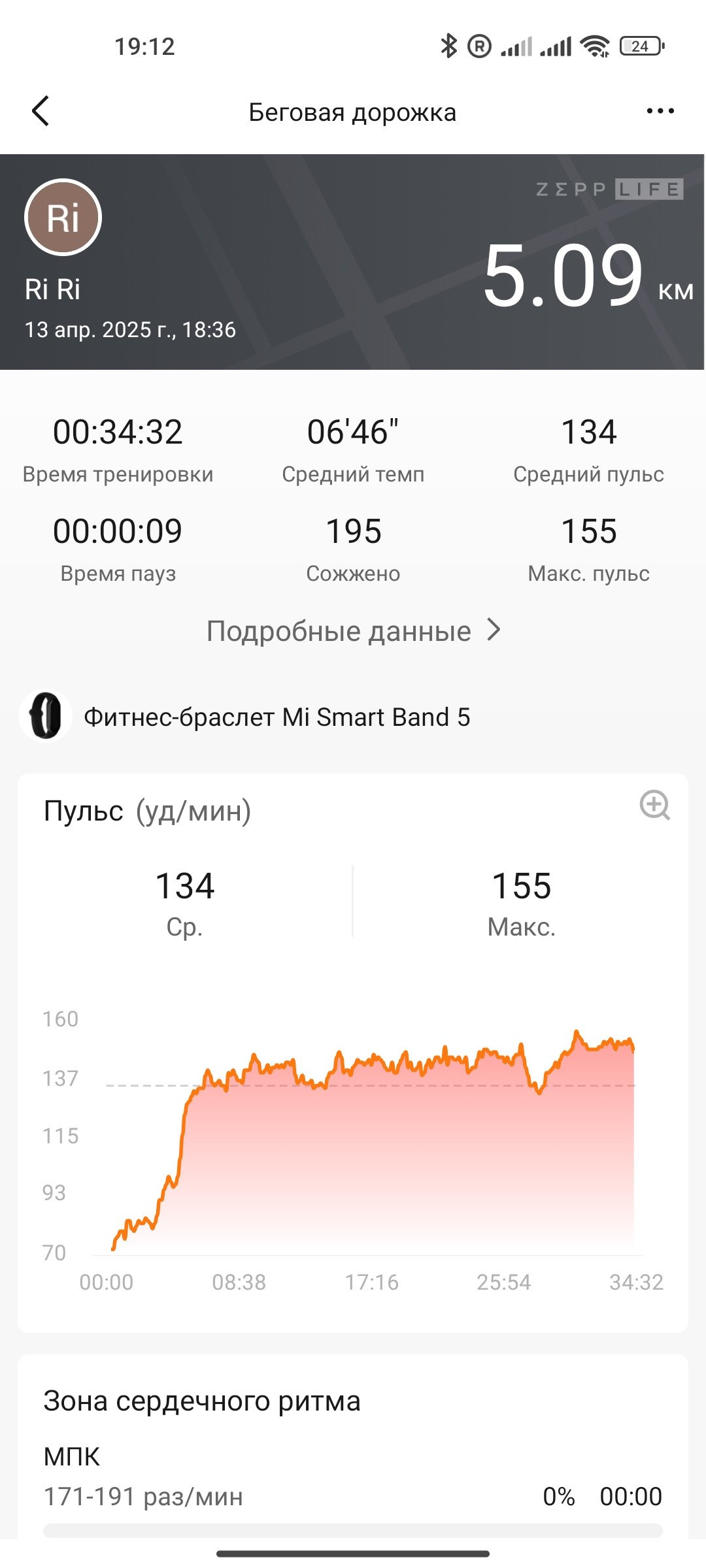Viewport: 706px width, 1568px height.
Task: Tap the Wi-Fi status icon
Action: [x=594, y=46]
